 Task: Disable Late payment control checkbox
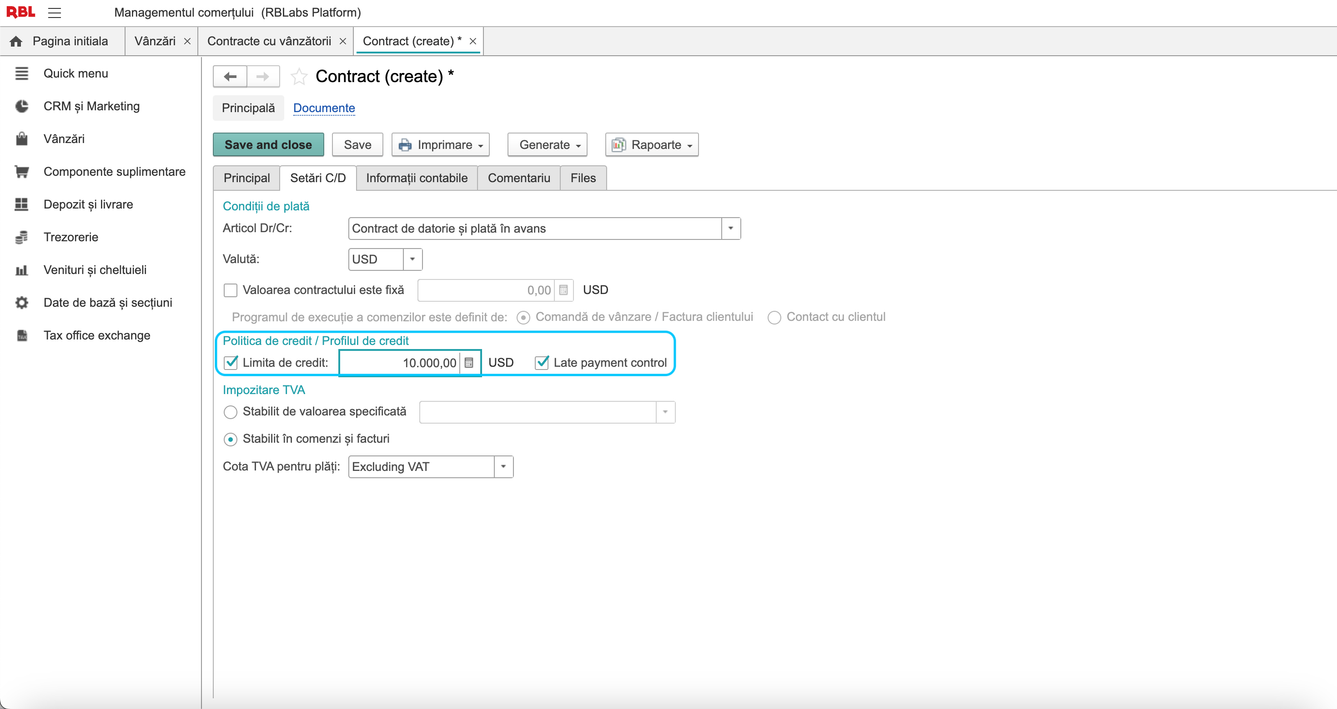[x=542, y=363]
